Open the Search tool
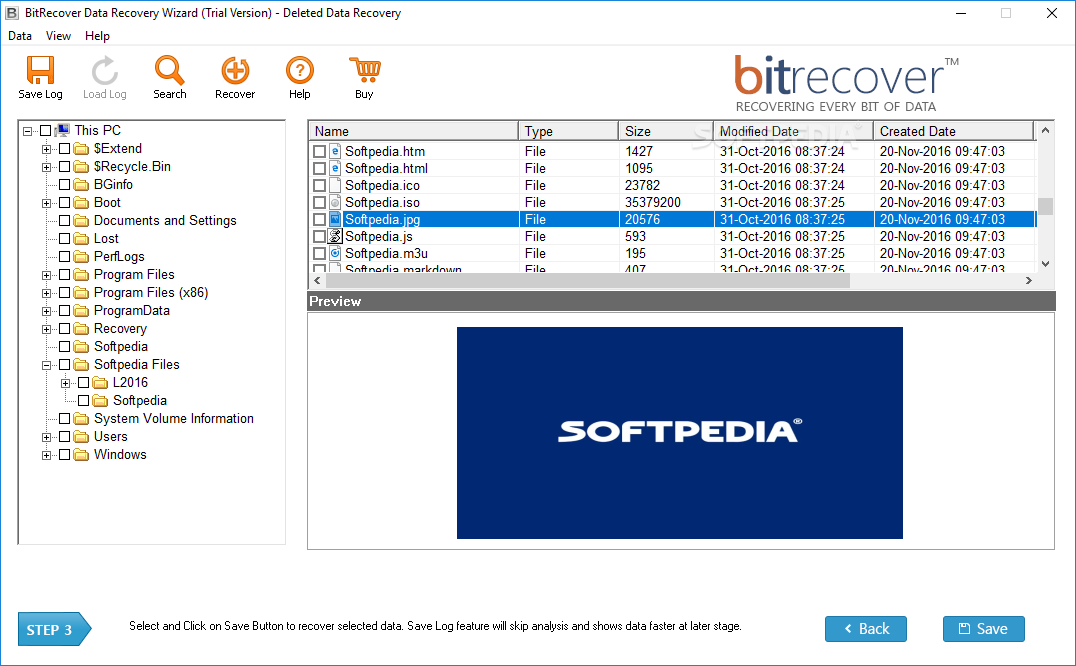Screen dimensions: 1076x666 tap(169, 70)
